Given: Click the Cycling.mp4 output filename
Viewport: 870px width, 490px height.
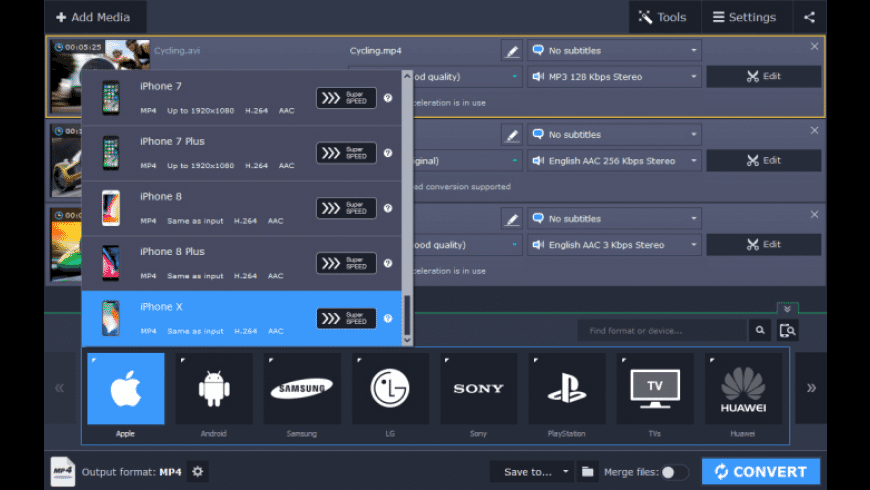Looking at the screenshot, I should point(376,50).
